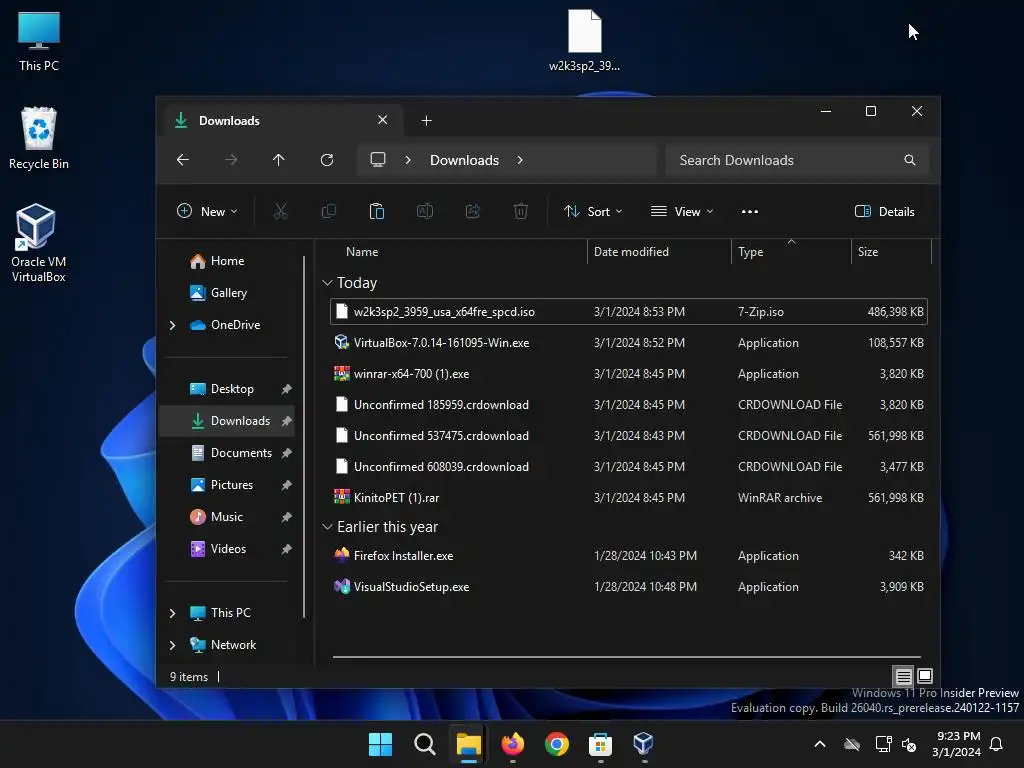Go back with the left arrow
The width and height of the screenshot is (1024, 768).
click(183, 160)
